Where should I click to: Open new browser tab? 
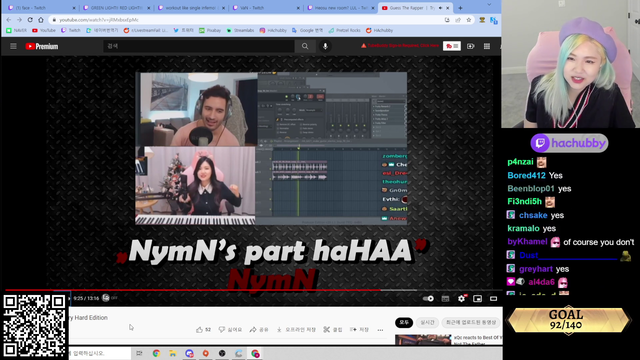tap(460, 8)
